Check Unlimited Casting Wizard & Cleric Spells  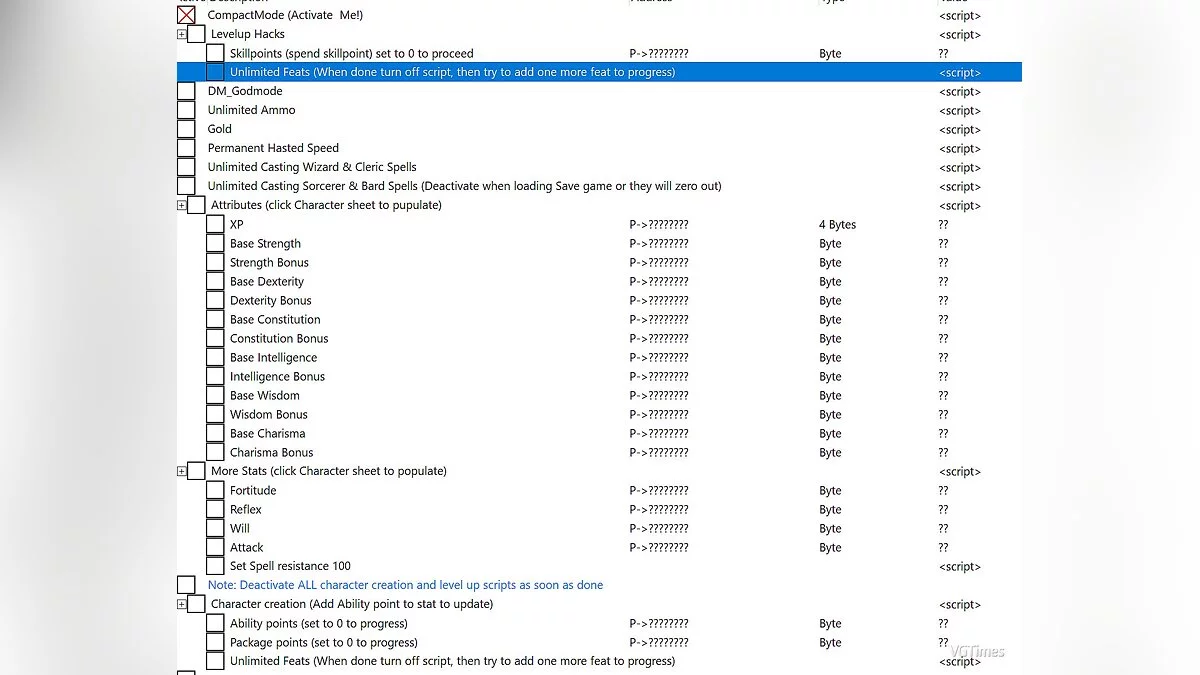186,167
